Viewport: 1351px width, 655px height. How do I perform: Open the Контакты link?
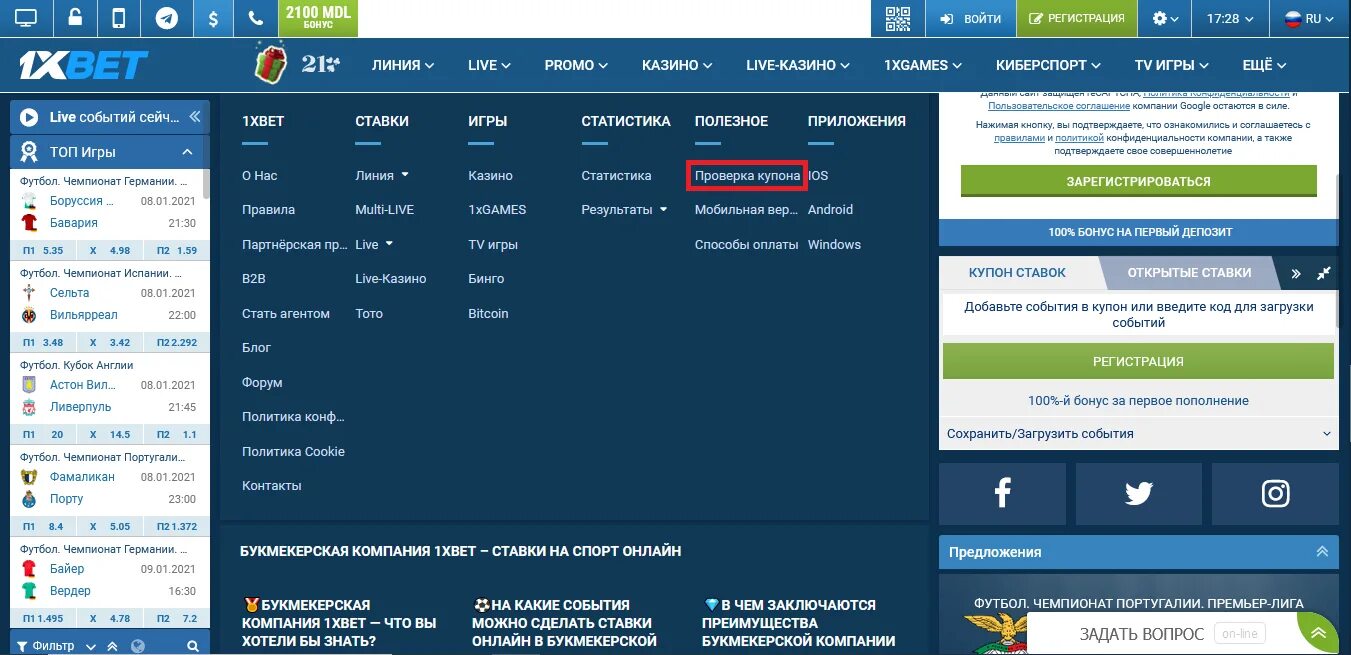click(x=271, y=485)
